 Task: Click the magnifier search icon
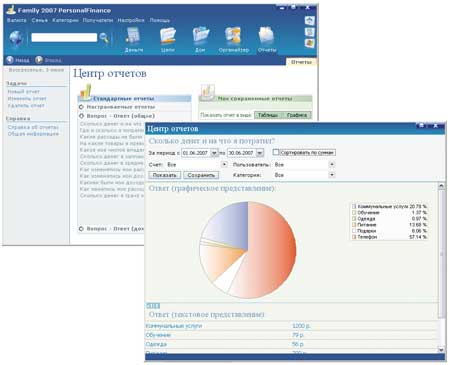[x=104, y=38]
